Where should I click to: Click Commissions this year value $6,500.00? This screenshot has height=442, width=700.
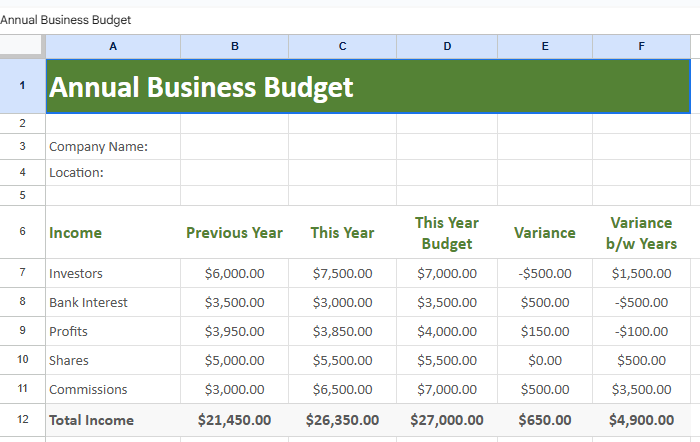(342, 389)
